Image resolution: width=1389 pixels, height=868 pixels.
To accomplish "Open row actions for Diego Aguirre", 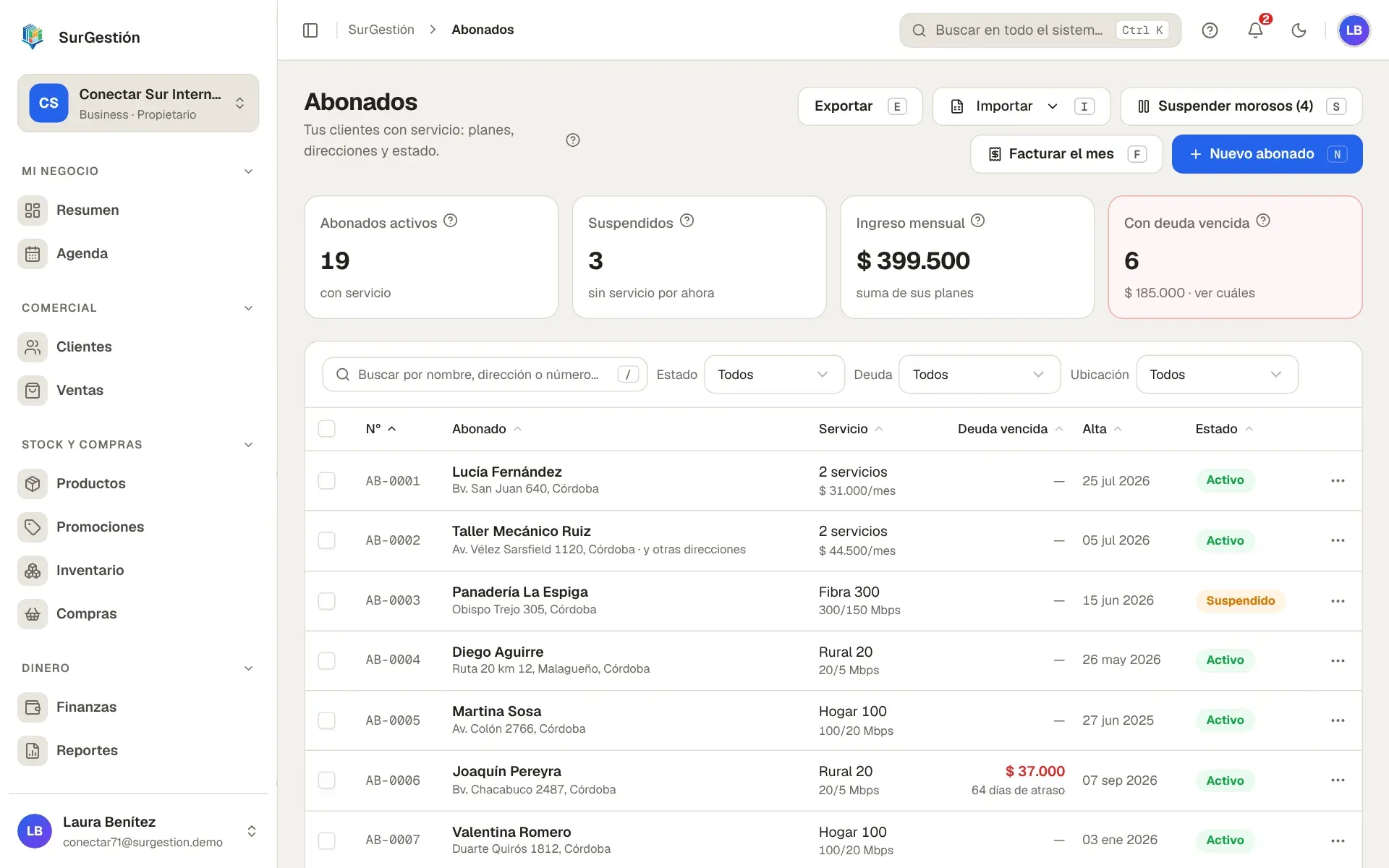I will [x=1338, y=660].
